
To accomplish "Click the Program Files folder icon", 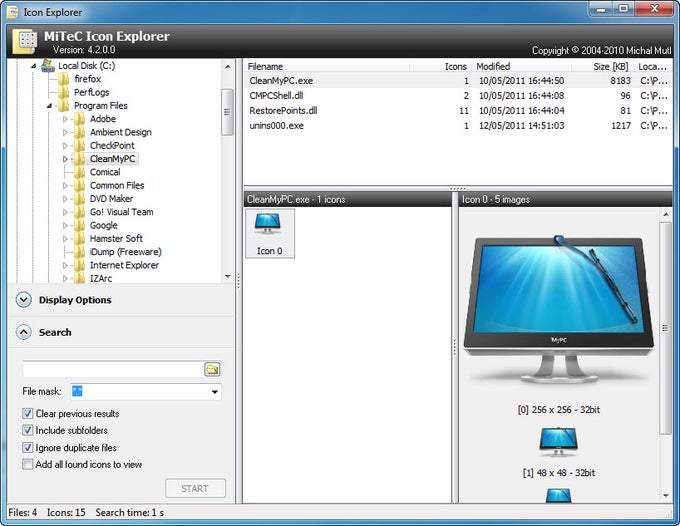I will [64, 106].
